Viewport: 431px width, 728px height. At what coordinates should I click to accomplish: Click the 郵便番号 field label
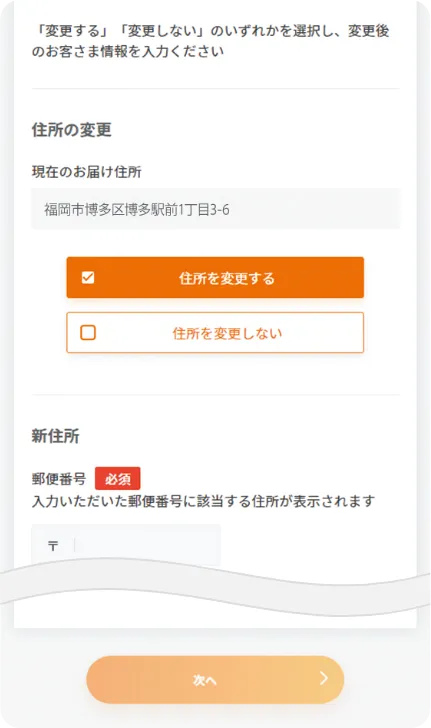(x=59, y=479)
